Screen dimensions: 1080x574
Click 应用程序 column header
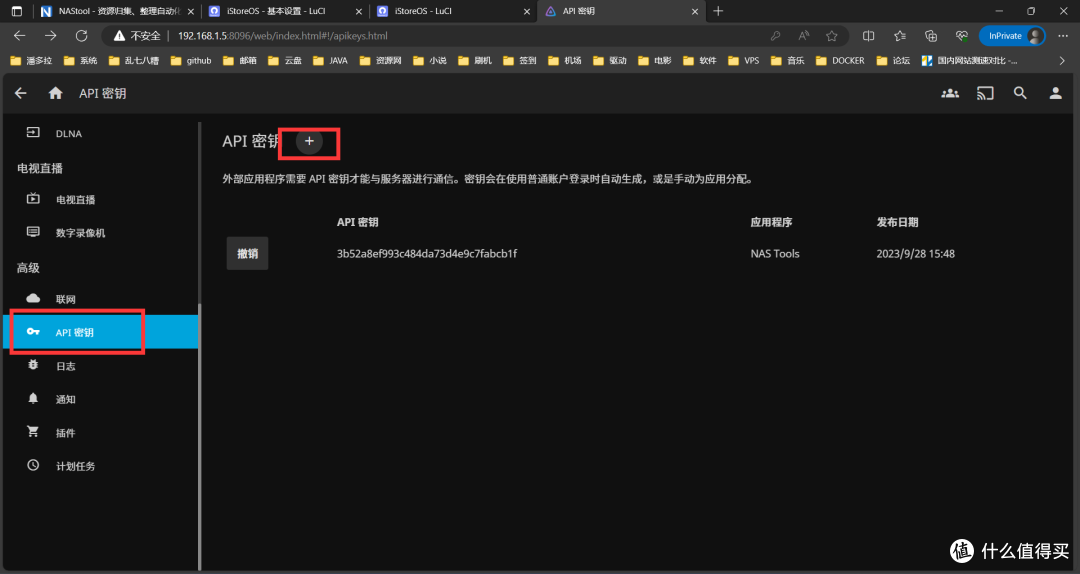click(771, 222)
